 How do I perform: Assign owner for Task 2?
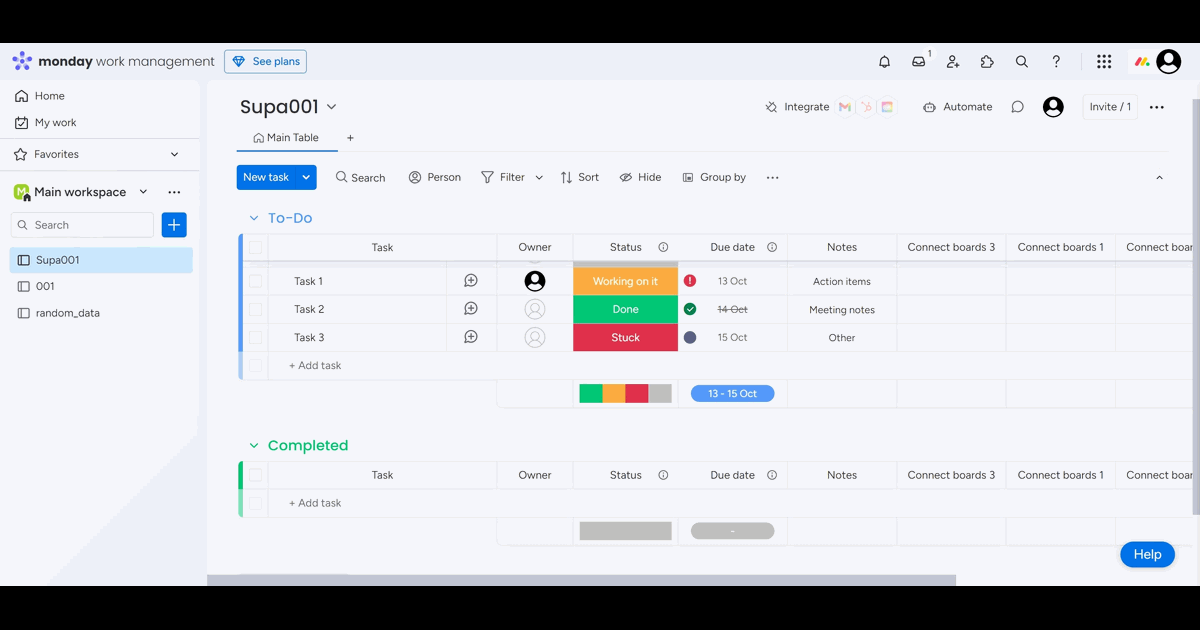click(x=535, y=309)
